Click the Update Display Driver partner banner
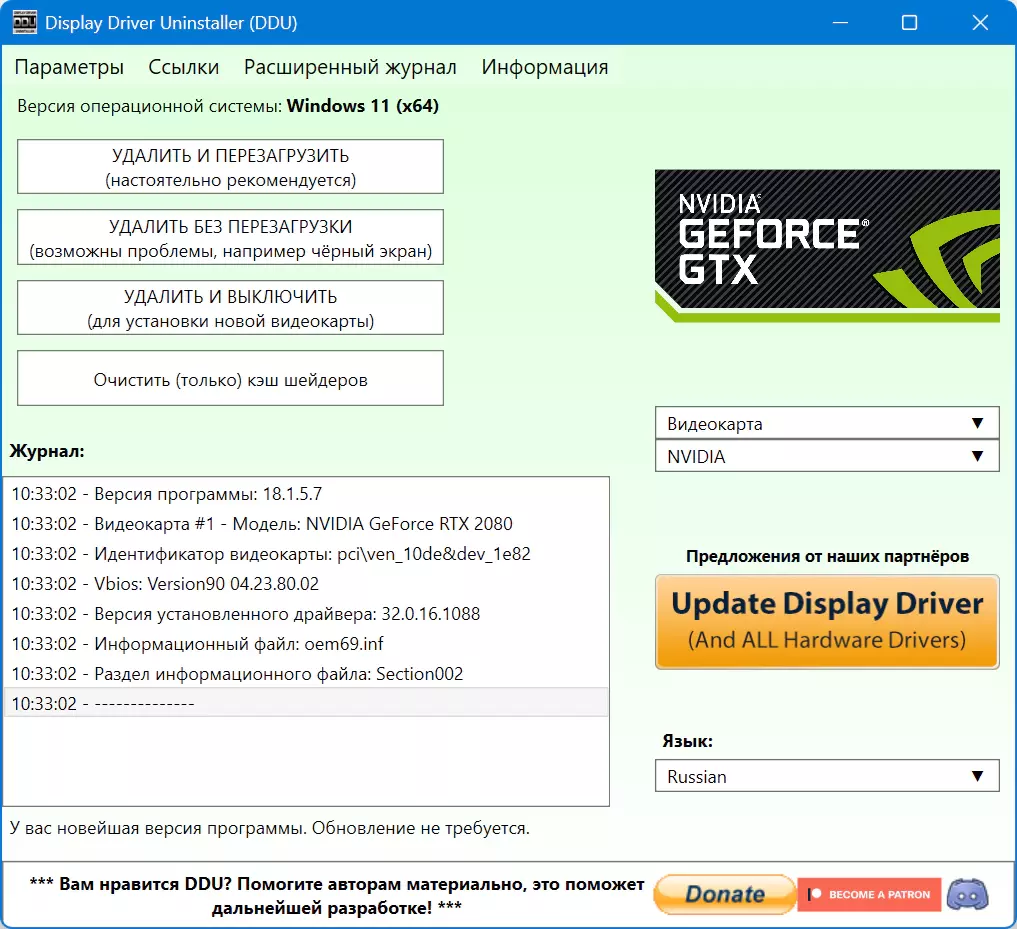The image size is (1017, 929). (827, 621)
